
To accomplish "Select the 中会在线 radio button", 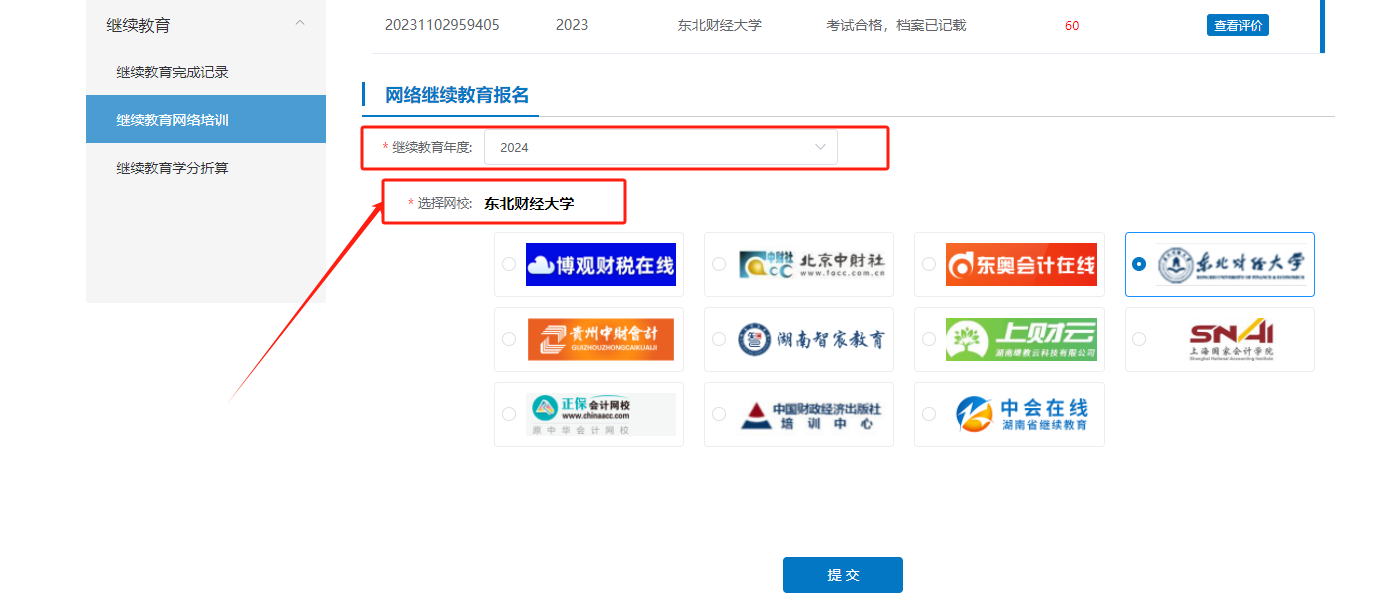I will [x=929, y=414].
